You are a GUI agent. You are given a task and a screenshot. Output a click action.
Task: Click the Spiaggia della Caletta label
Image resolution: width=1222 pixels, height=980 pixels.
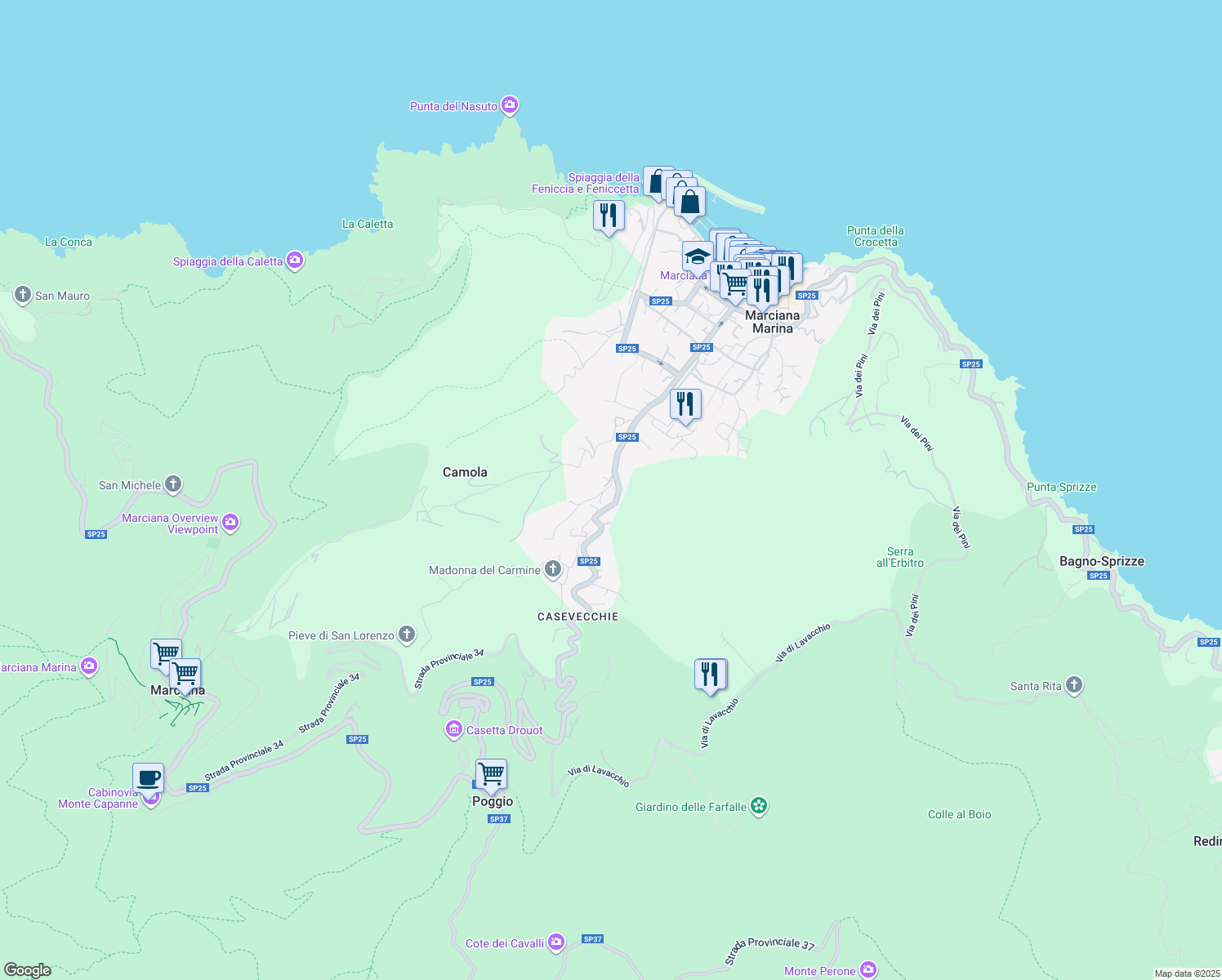[x=228, y=262]
